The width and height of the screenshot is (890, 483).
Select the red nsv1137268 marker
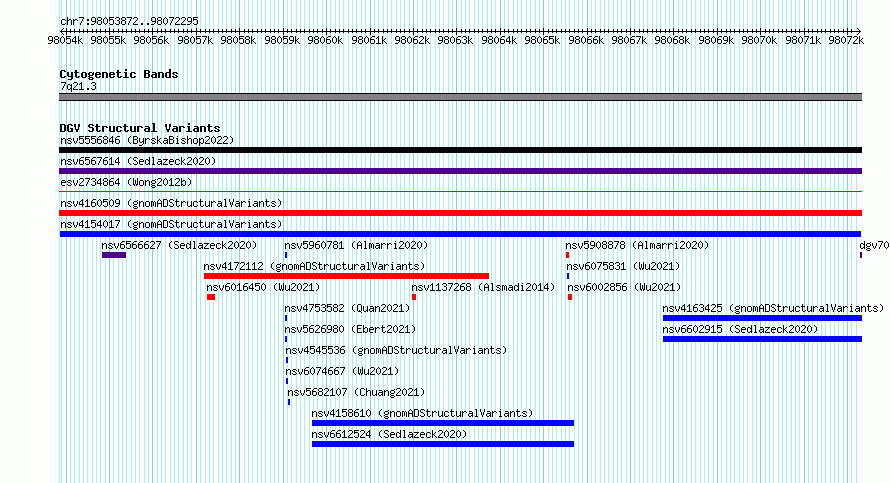(x=414, y=297)
